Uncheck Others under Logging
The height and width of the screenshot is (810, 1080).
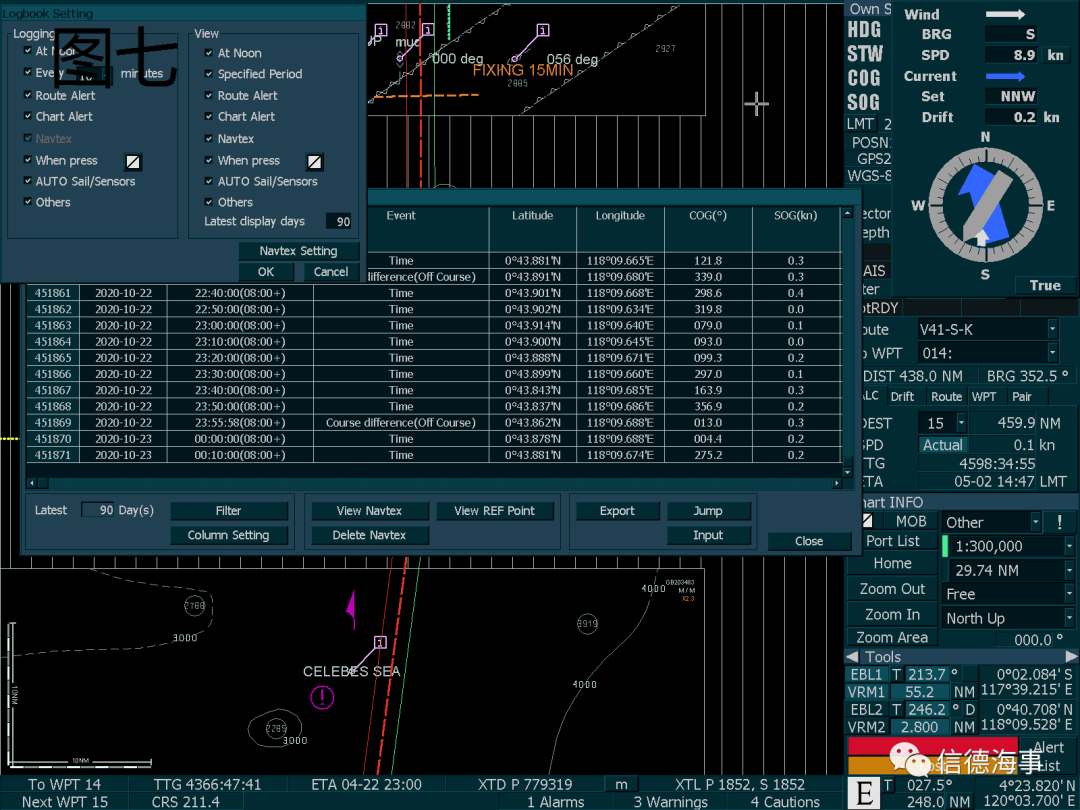[28, 201]
